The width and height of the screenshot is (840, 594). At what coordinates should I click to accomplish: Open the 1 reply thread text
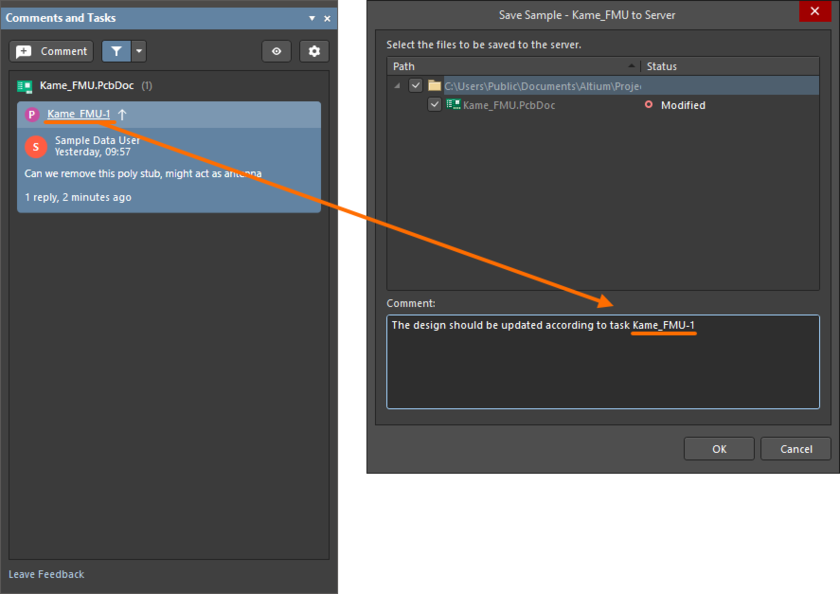77,197
